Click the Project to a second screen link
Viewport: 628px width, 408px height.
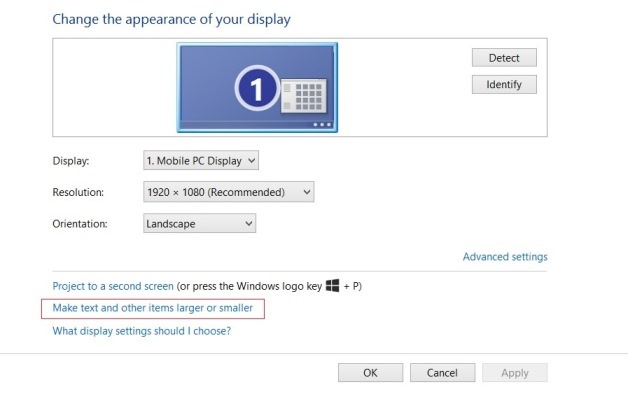[x=113, y=286]
